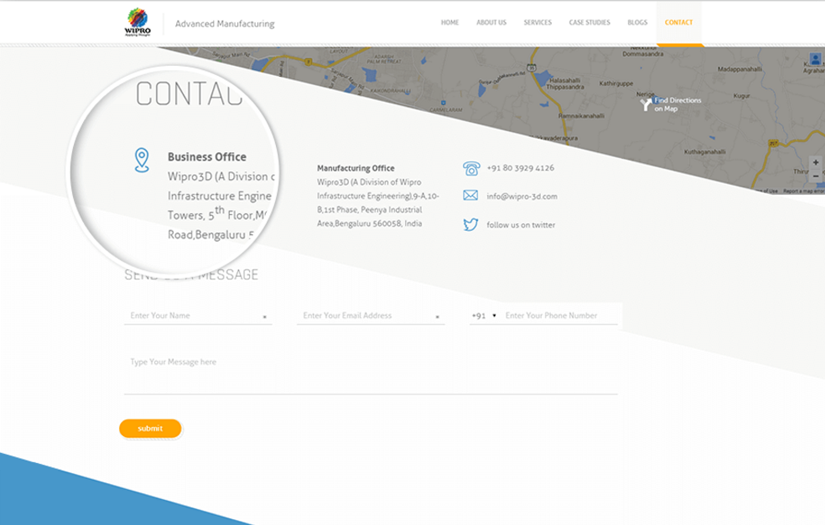
Task: Click the Wipro logo in header
Action: point(137,22)
